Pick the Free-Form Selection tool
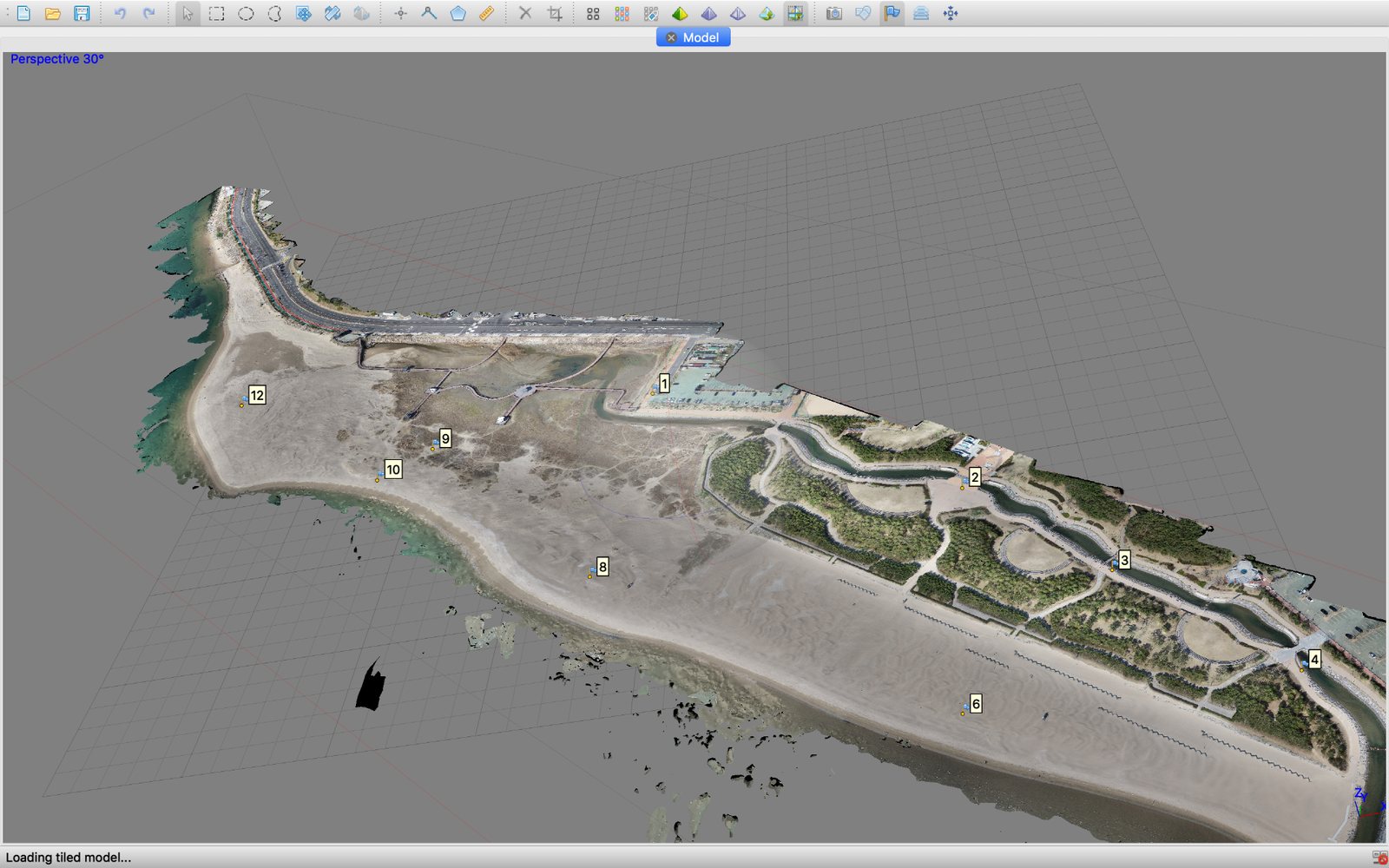This screenshot has height=868, width=1389. tap(274, 13)
